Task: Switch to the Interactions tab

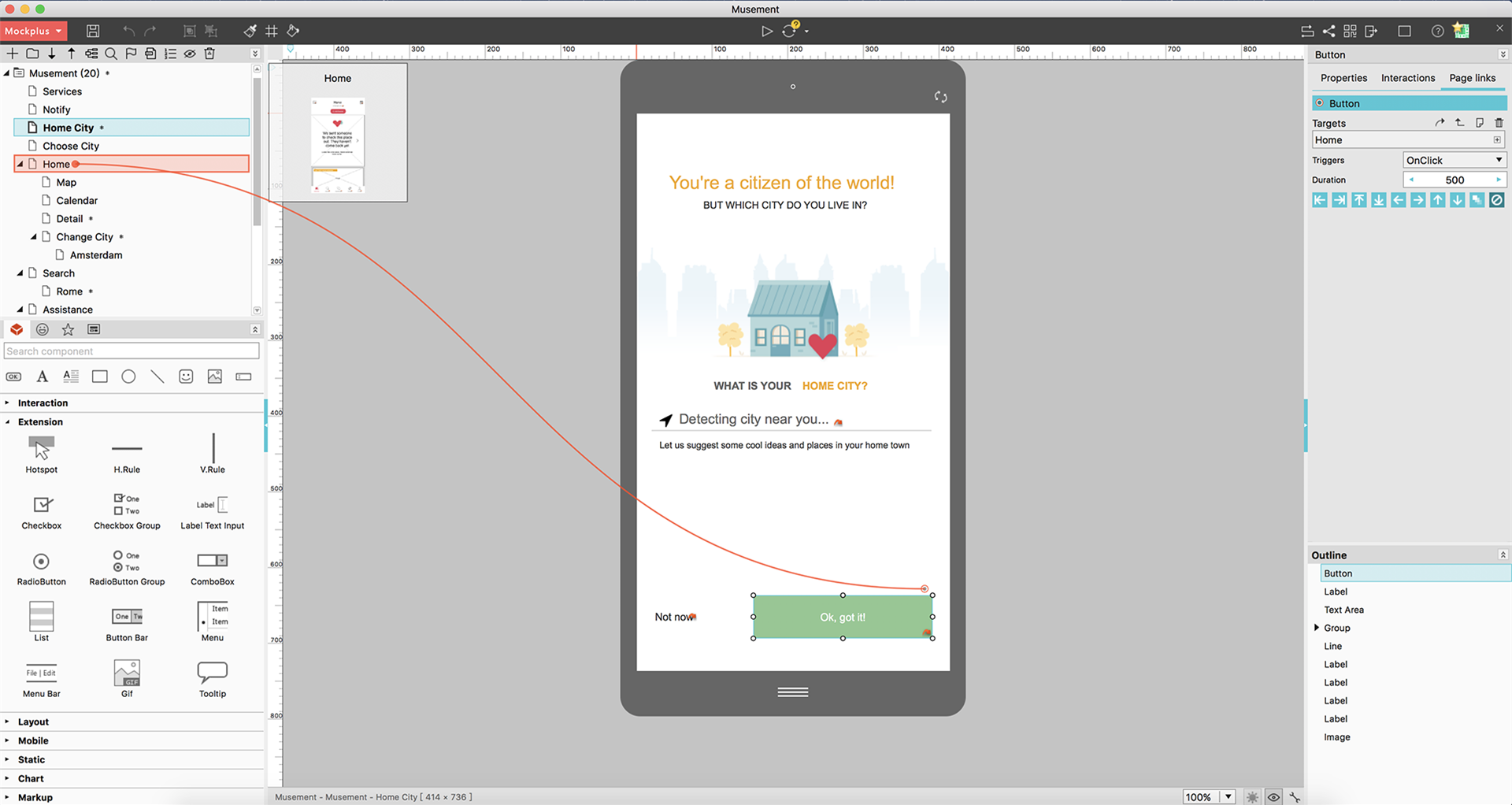Action: pos(1408,78)
